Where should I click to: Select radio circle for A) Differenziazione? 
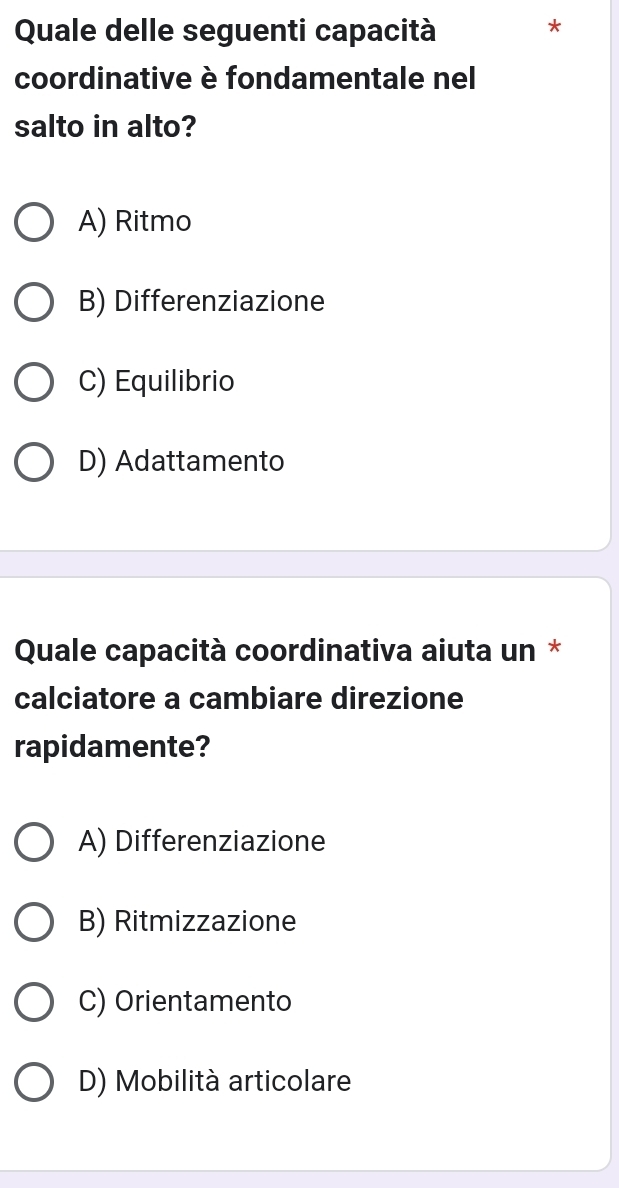pos(34,842)
